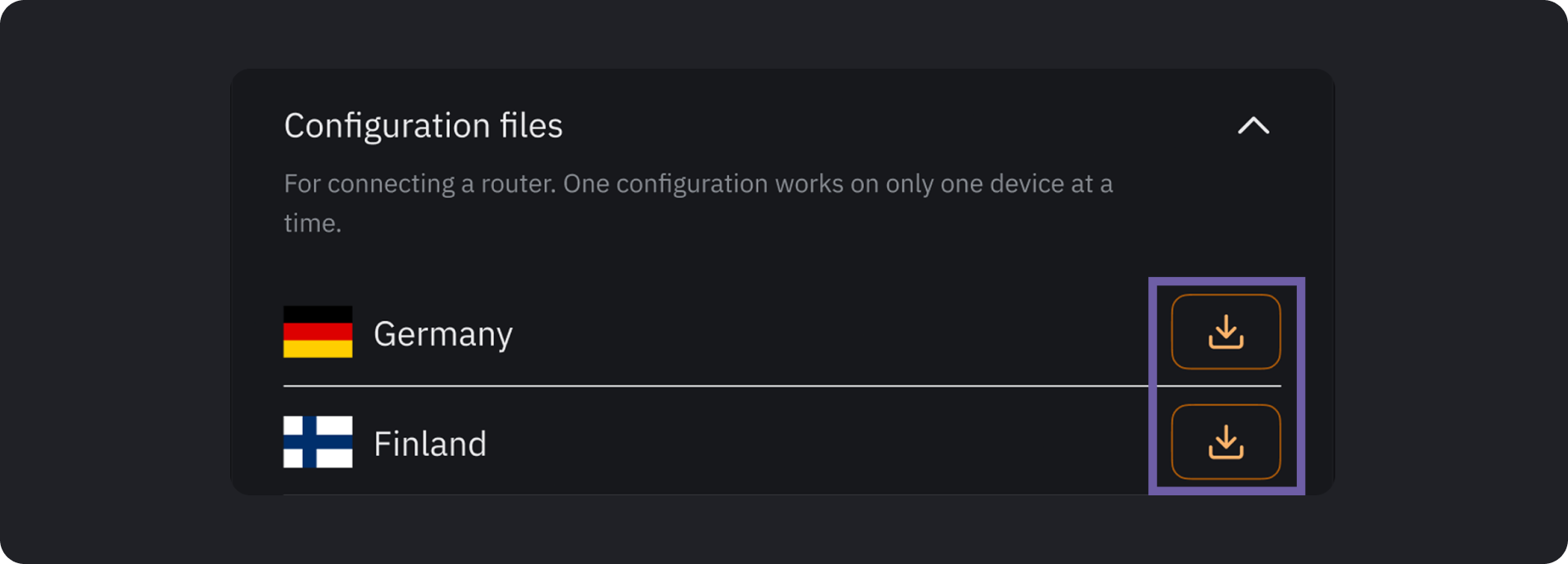Click the Germany flag icon
This screenshot has height=564, width=1568.
click(318, 332)
